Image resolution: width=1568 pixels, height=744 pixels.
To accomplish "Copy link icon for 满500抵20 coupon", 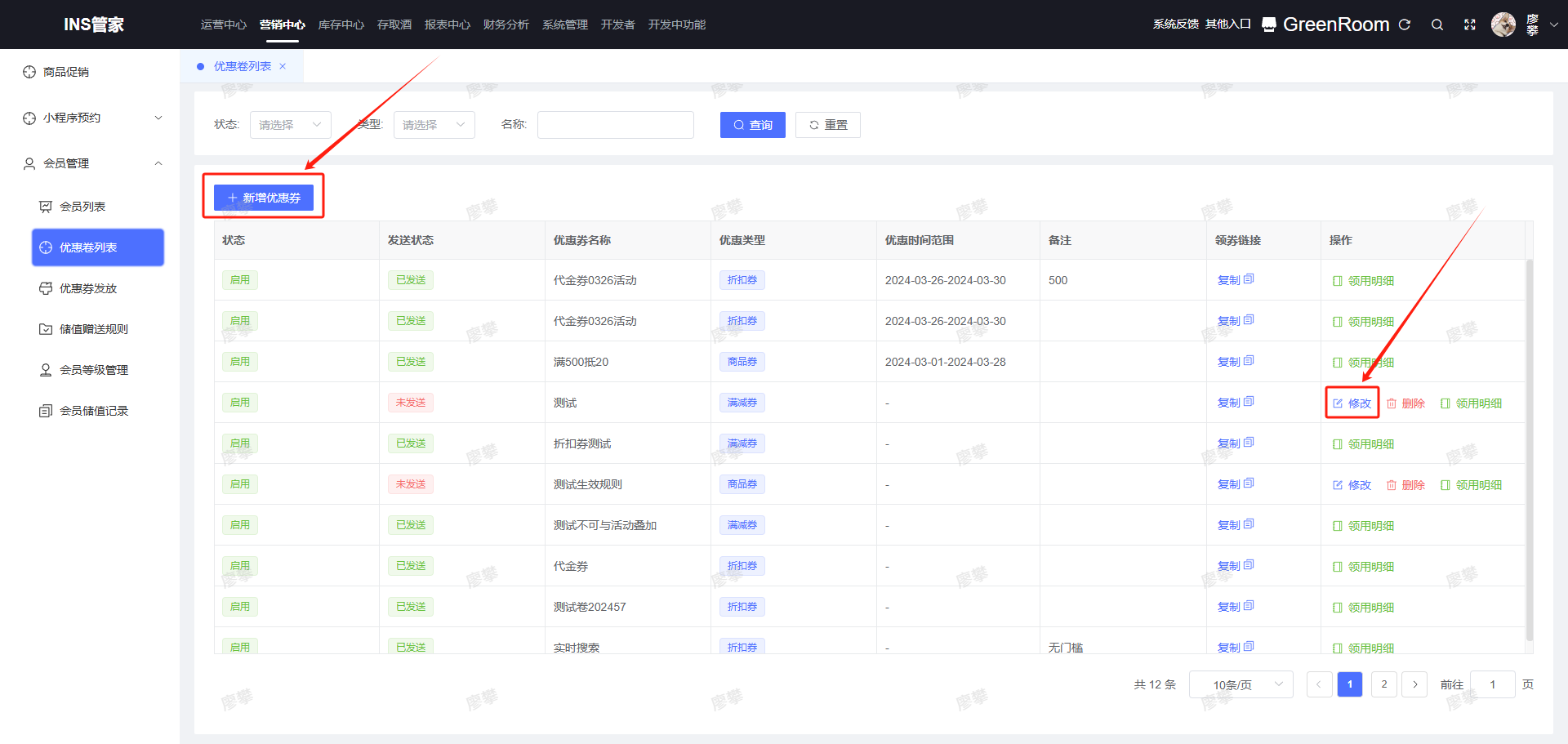I will (x=1248, y=361).
